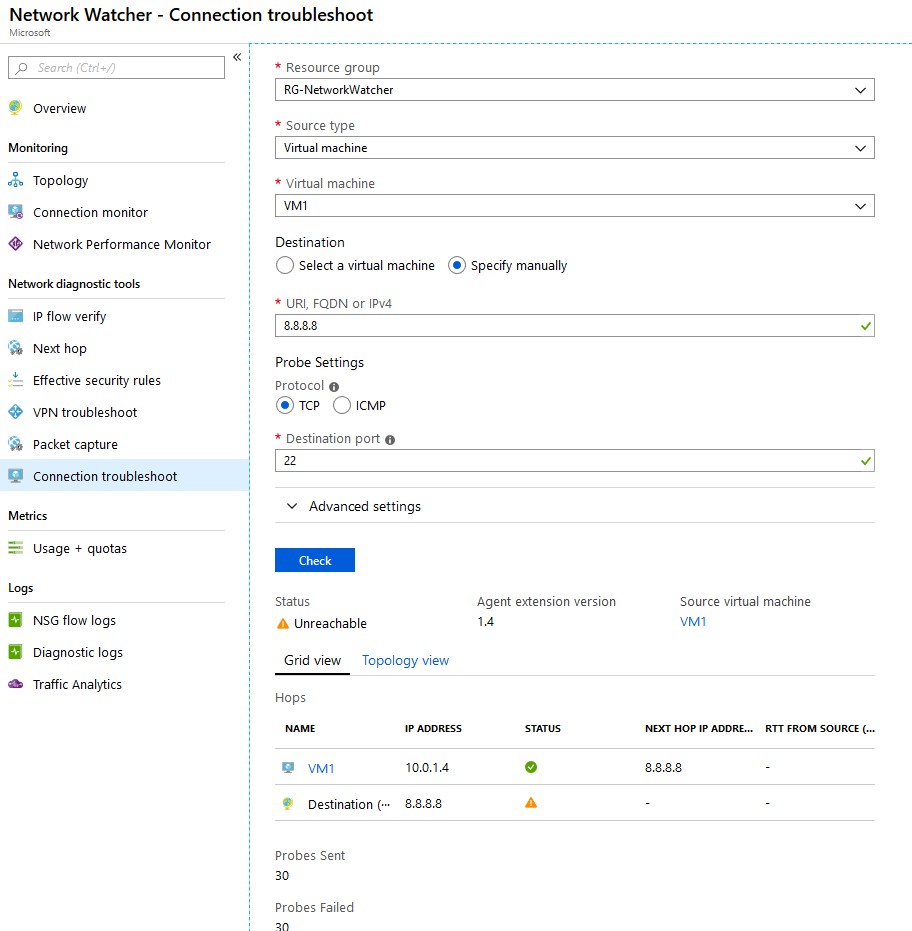The image size is (912, 931).
Task: Open VPN troubleshoot icon
Action: point(15,412)
